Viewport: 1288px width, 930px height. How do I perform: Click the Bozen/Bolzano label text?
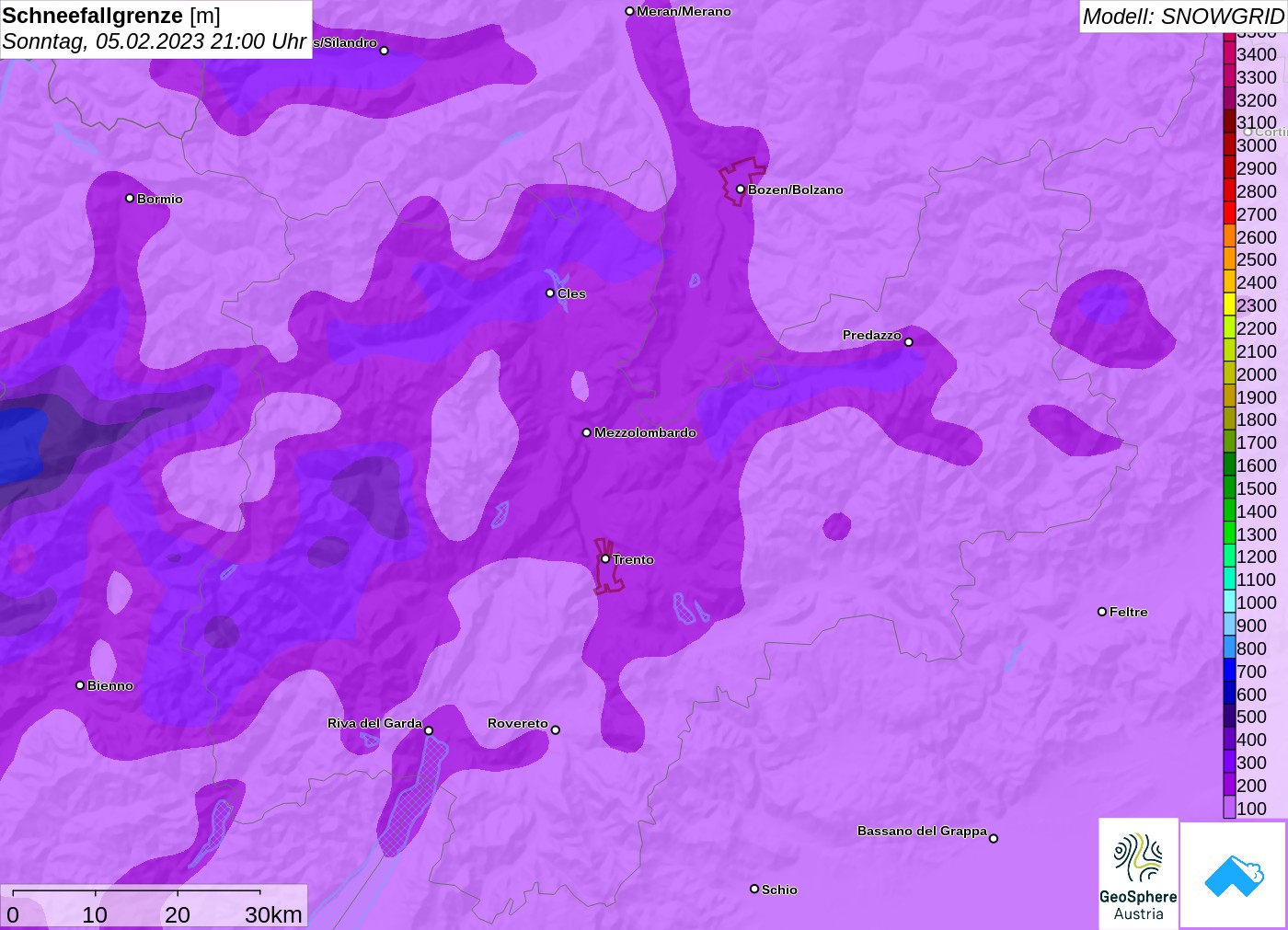tap(796, 189)
